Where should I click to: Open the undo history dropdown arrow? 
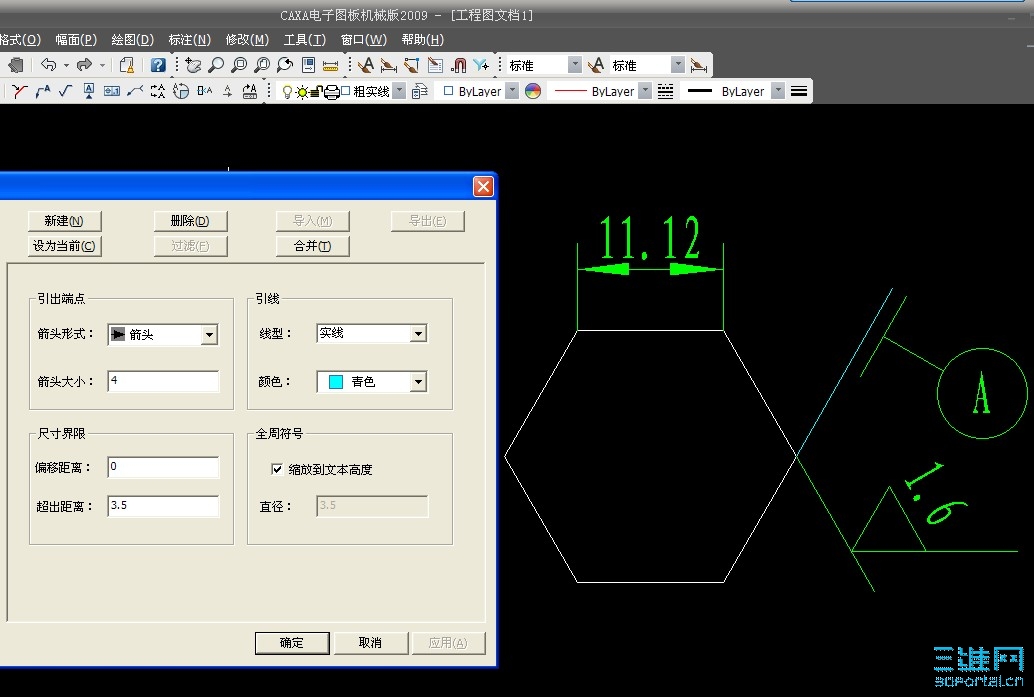click(66, 65)
